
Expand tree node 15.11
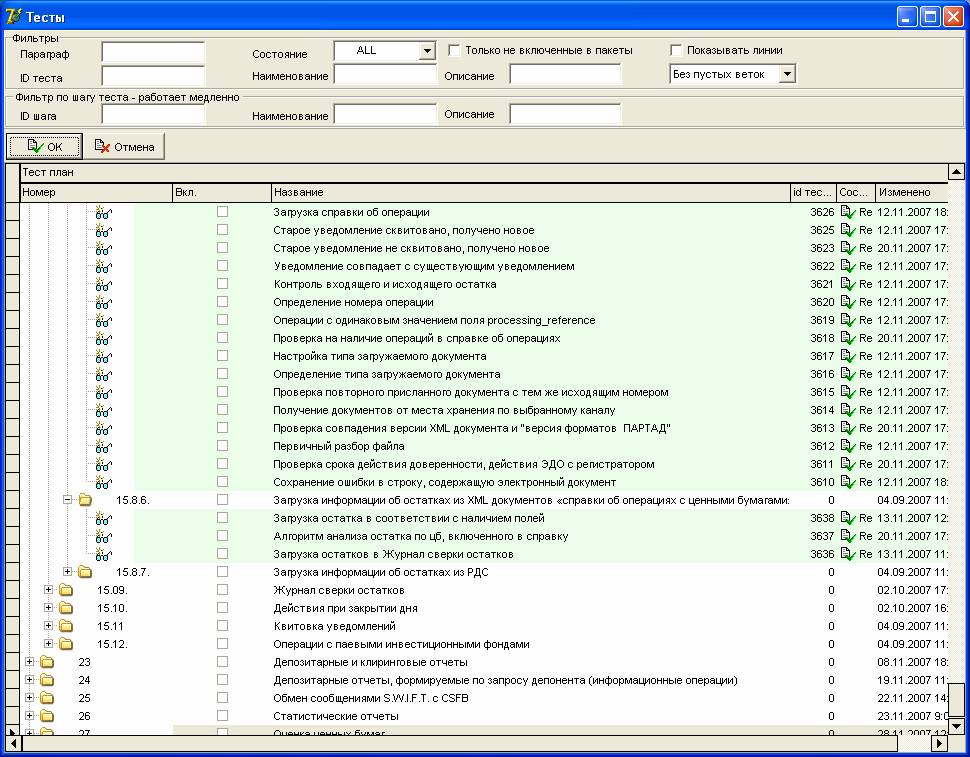tap(48, 625)
